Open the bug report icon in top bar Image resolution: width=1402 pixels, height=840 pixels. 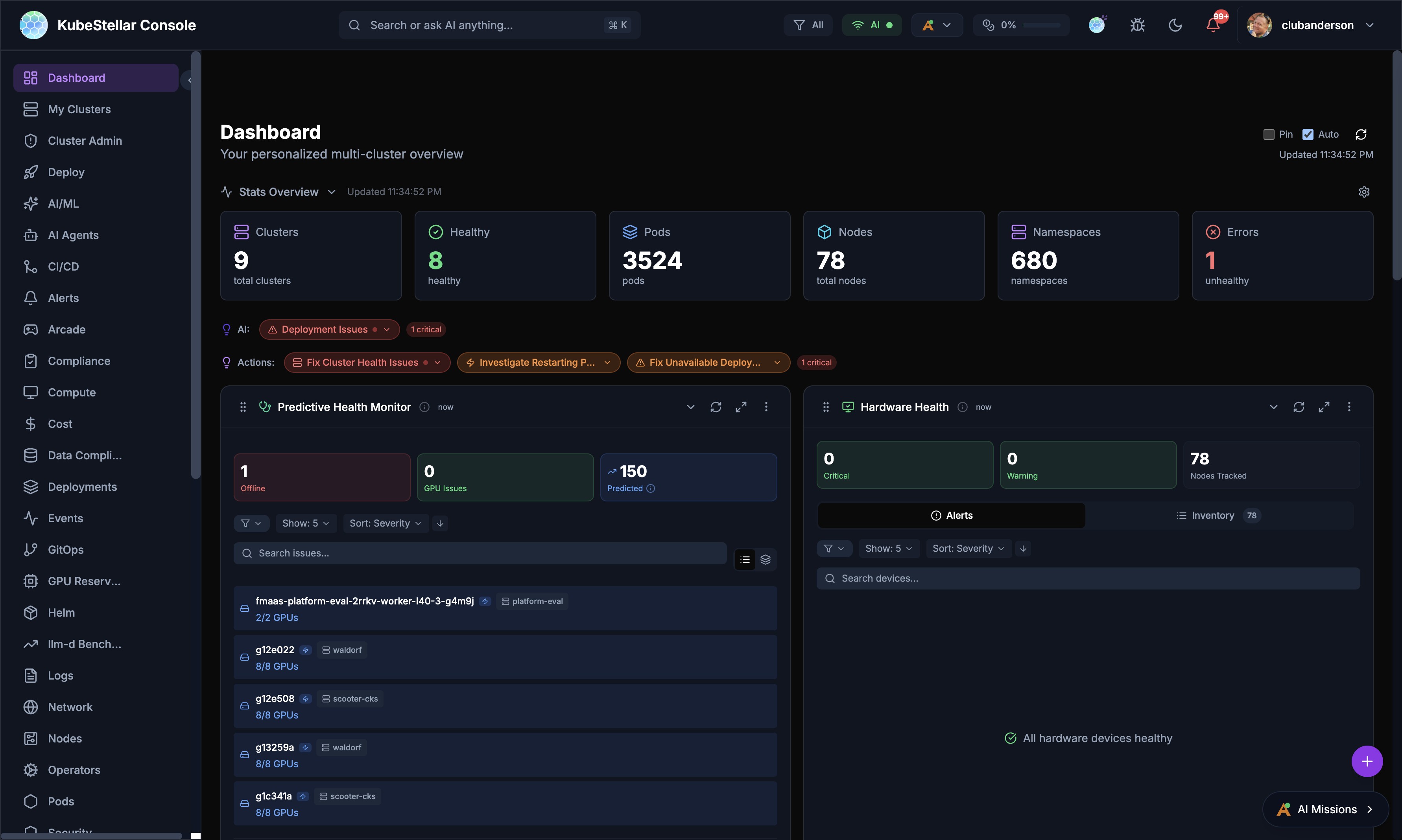click(x=1137, y=25)
